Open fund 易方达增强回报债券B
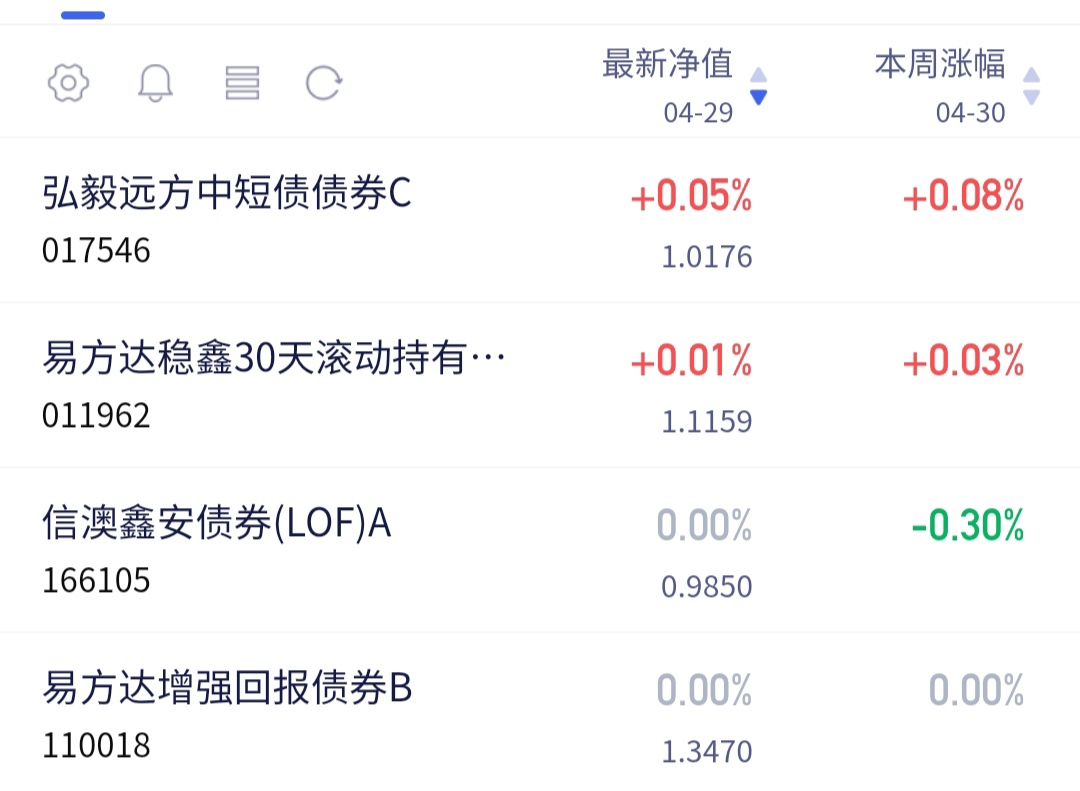 (x=227, y=688)
